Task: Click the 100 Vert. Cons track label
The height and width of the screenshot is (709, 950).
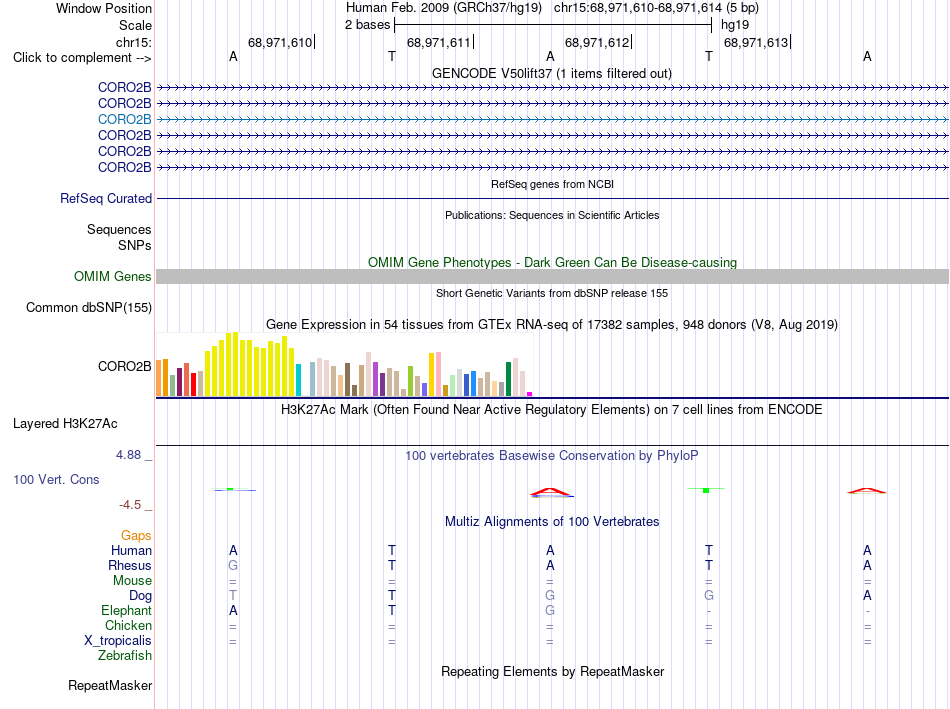Action: click(56, 479)
